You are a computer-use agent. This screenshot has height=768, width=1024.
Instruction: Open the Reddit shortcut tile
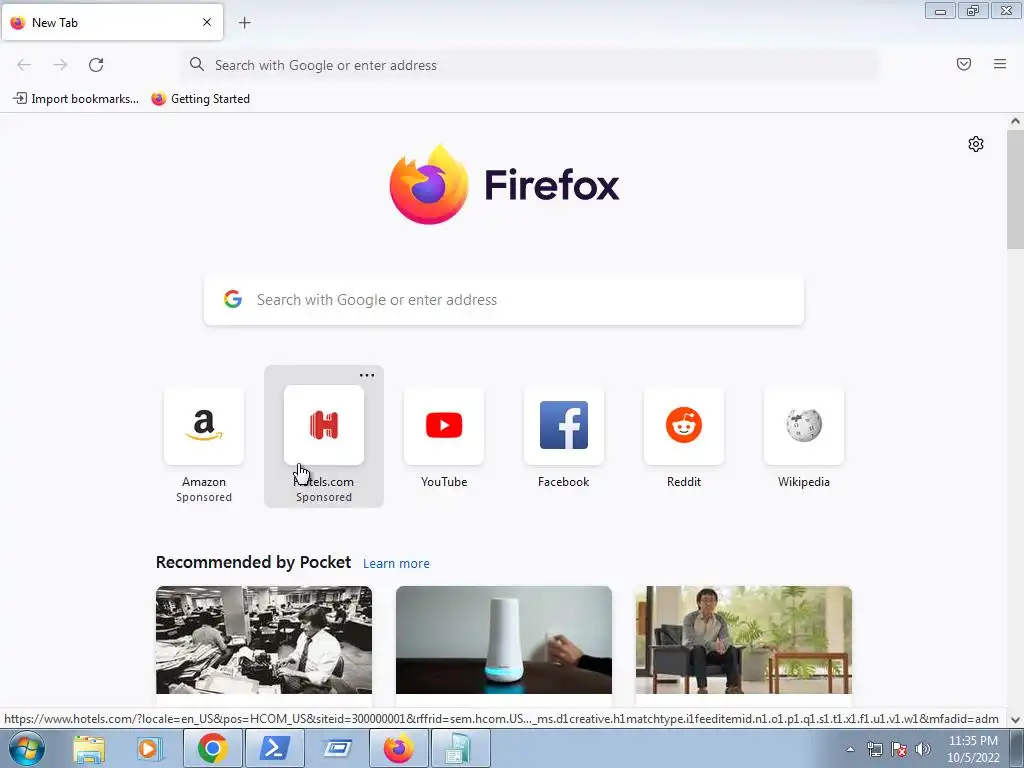tap(684, 438)
